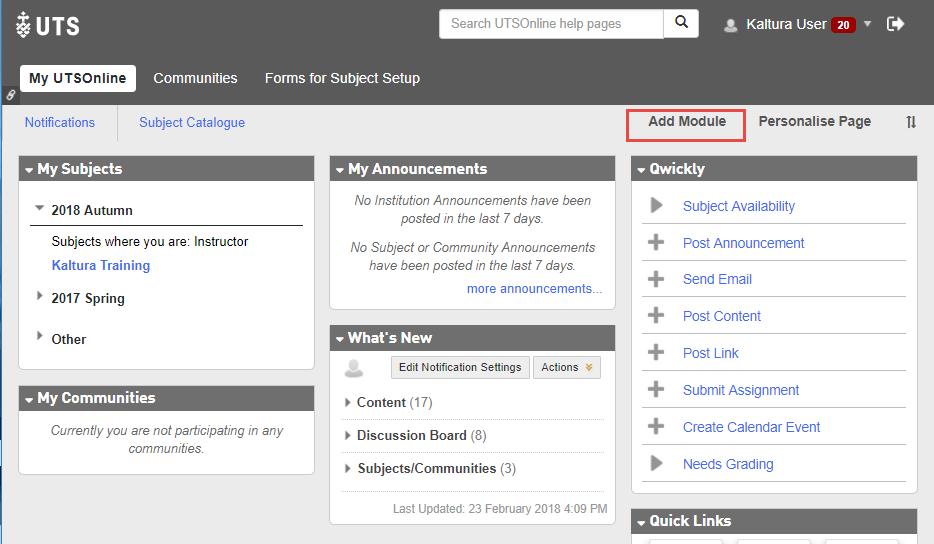934x544 pixels.
Task: Click play icon beside Needs Grading
Action: pos(656,464)
